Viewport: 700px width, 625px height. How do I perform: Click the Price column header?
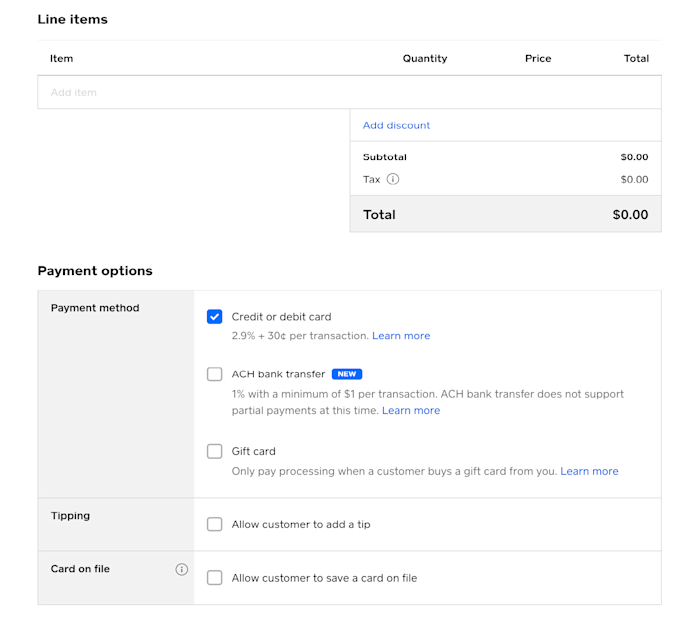tap(538, 59)
